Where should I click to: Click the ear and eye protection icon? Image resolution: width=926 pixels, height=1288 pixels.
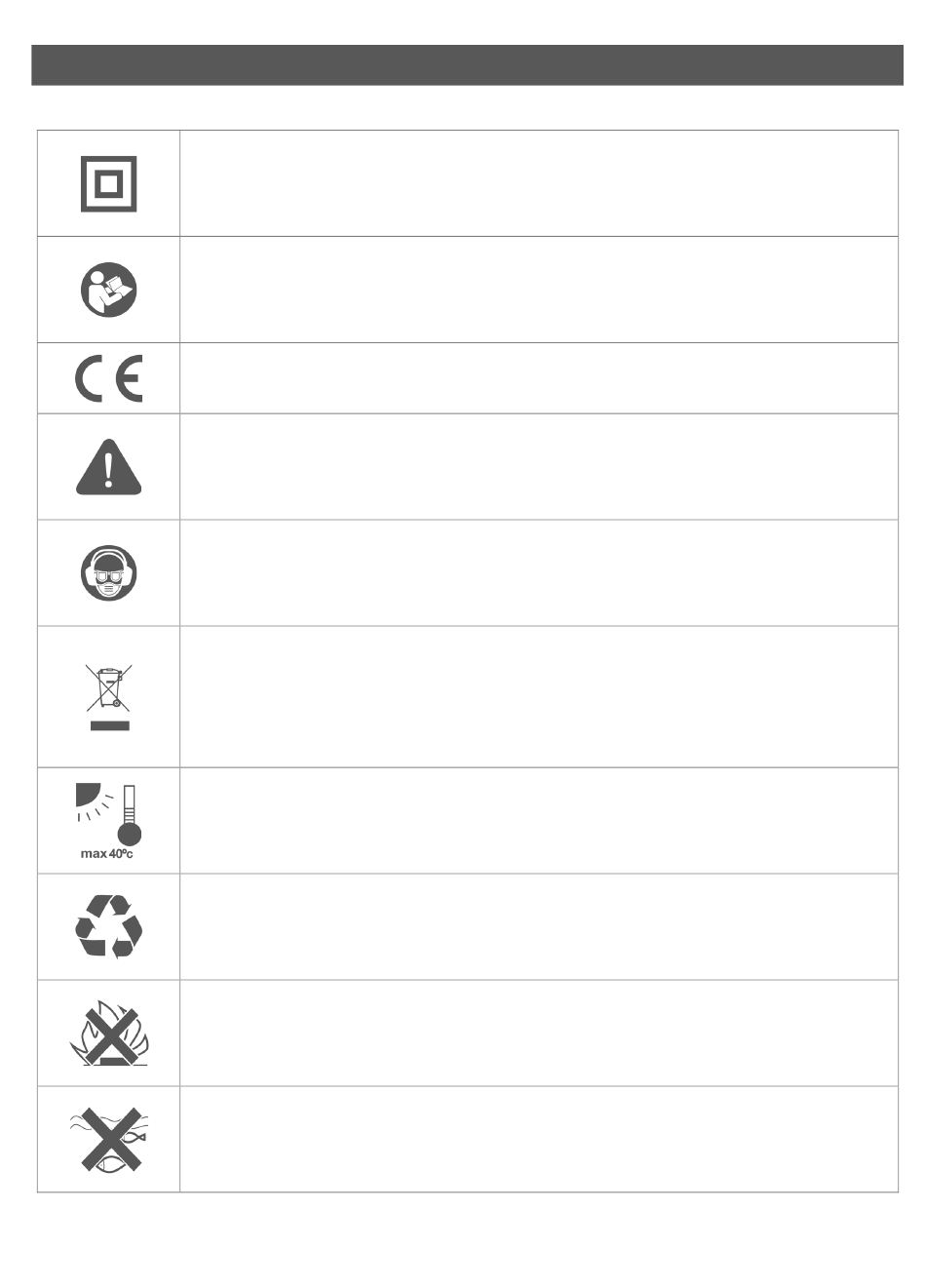108,572
